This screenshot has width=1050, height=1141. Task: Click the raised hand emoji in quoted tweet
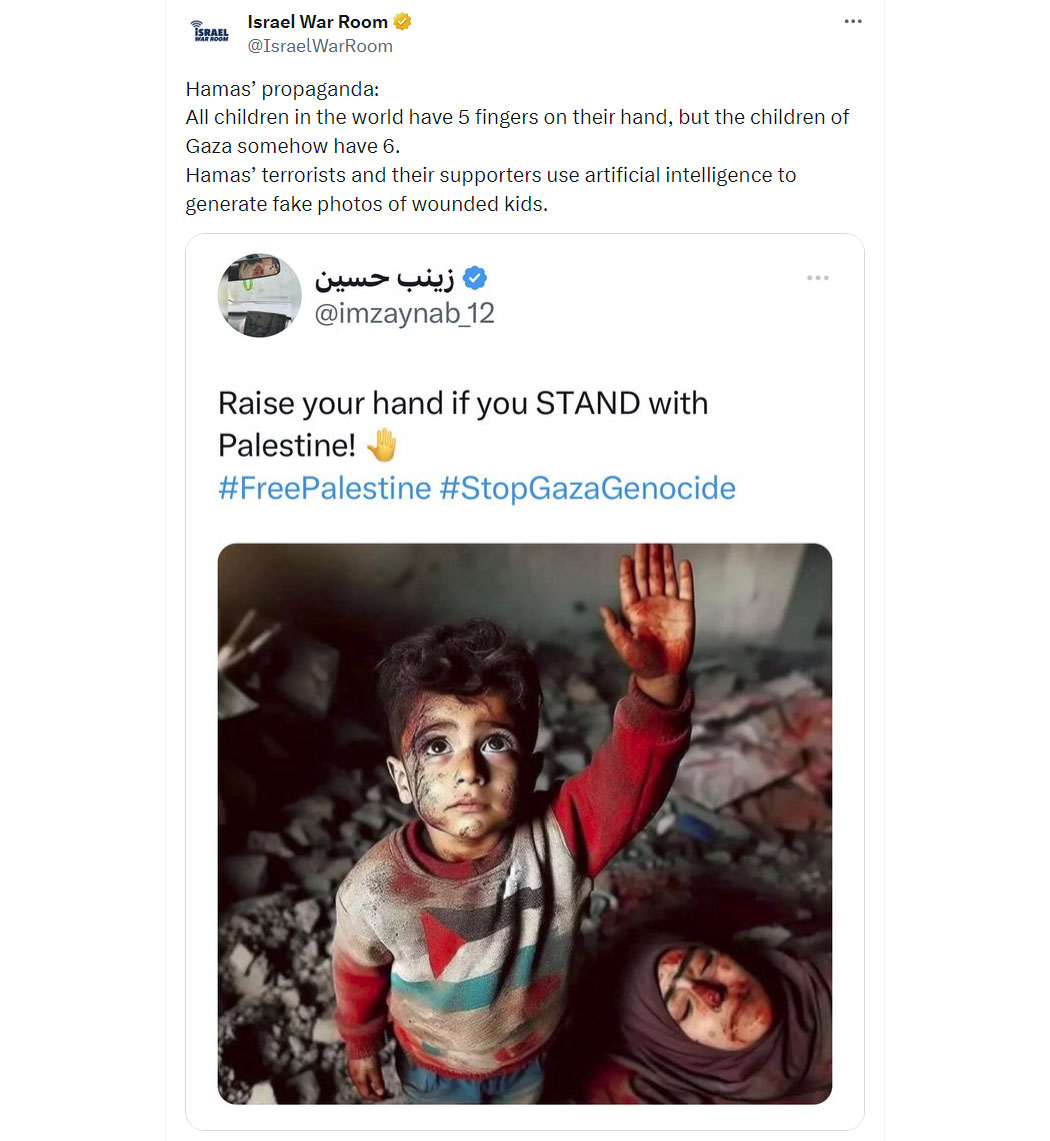click(381, 445)
